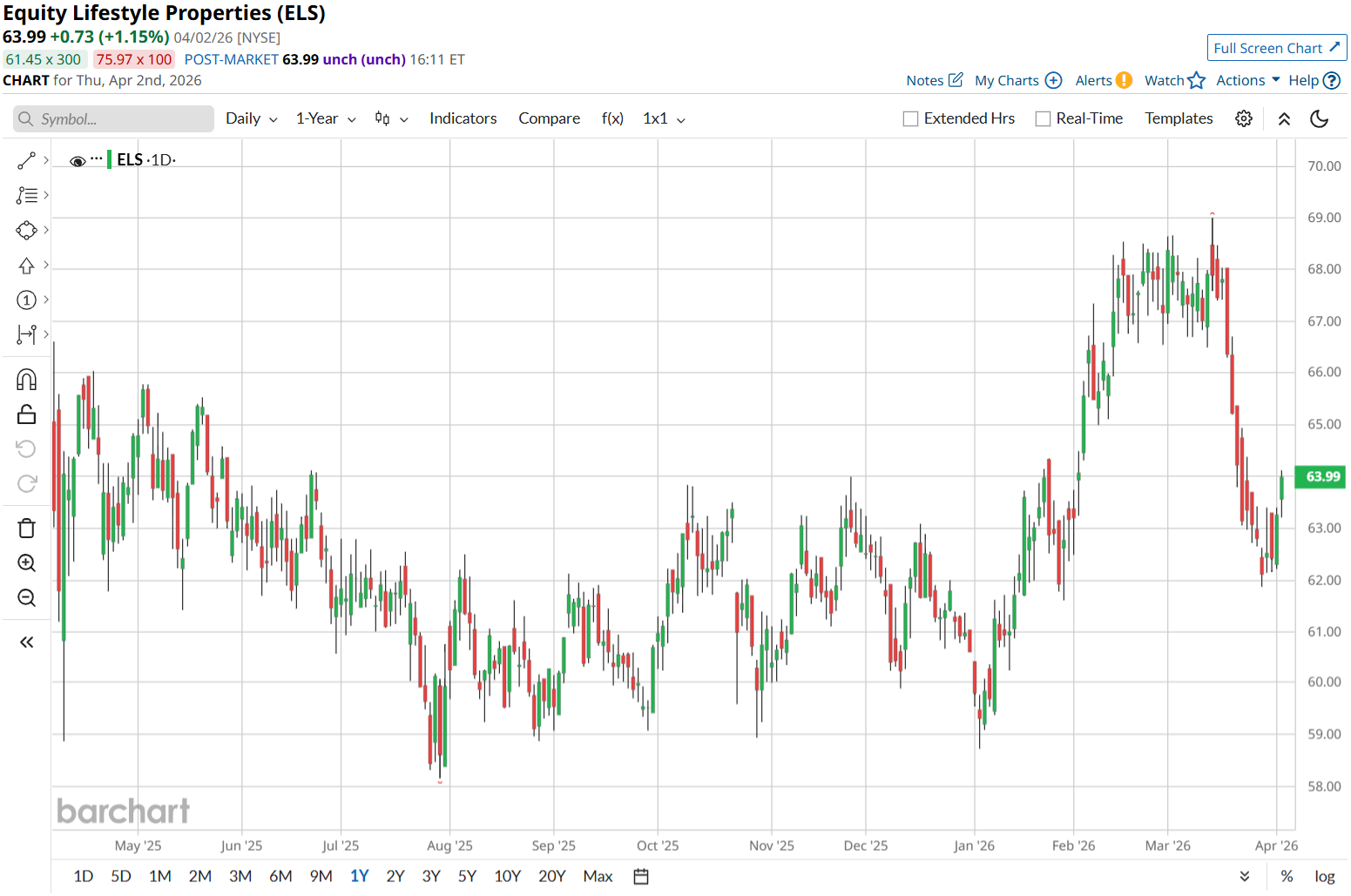Open the Actions dropdown menu

pyautogui.click(x=1247, y=80)
